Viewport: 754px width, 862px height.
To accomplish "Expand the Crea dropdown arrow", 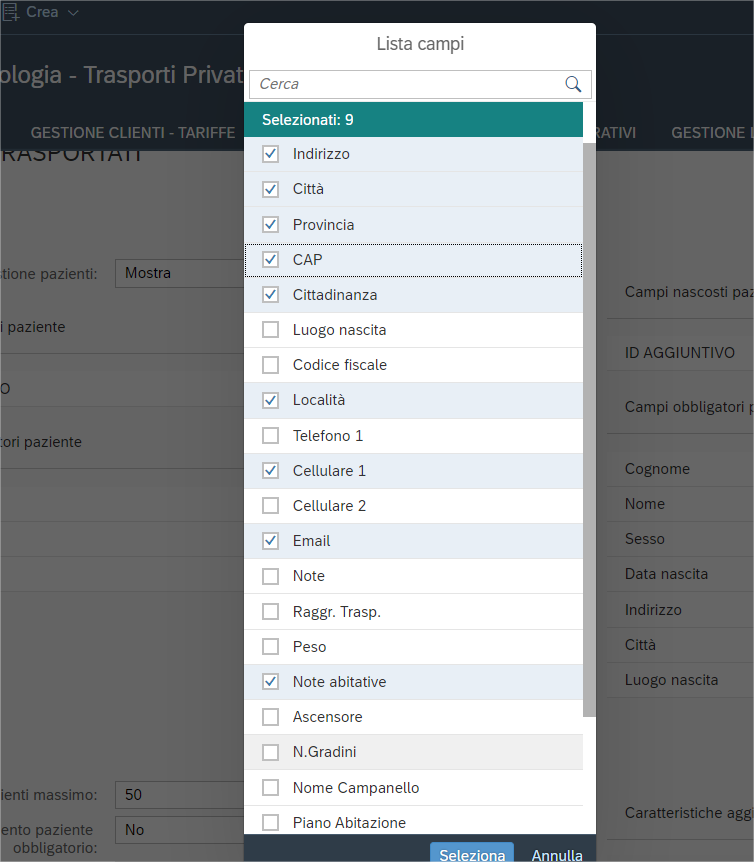I will [73, 12].
